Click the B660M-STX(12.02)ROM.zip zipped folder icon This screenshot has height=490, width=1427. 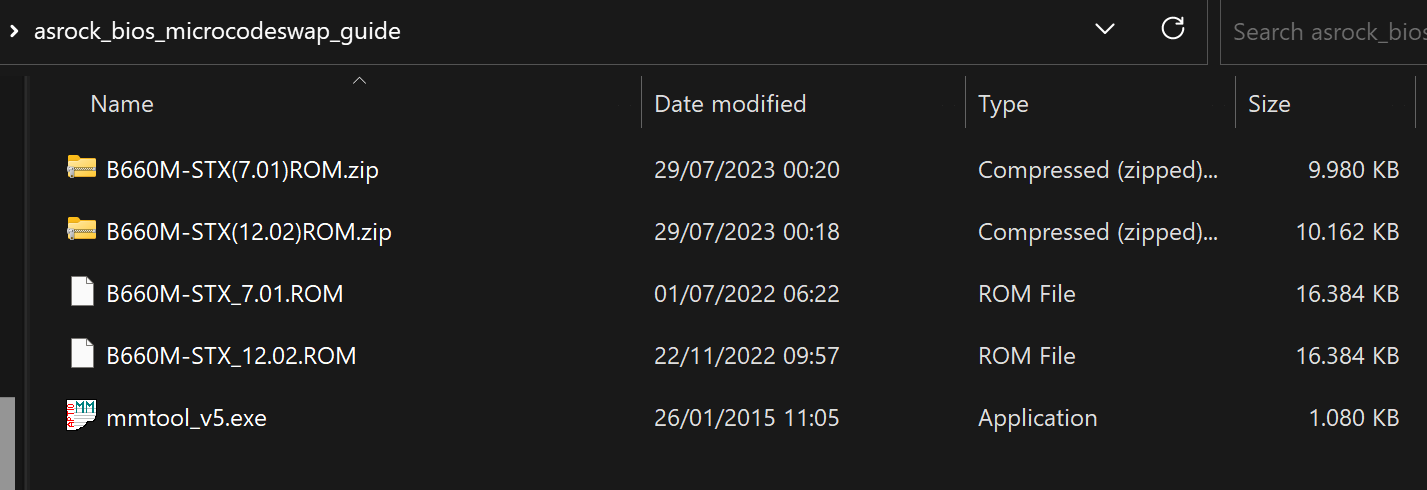tap(81, 231)
